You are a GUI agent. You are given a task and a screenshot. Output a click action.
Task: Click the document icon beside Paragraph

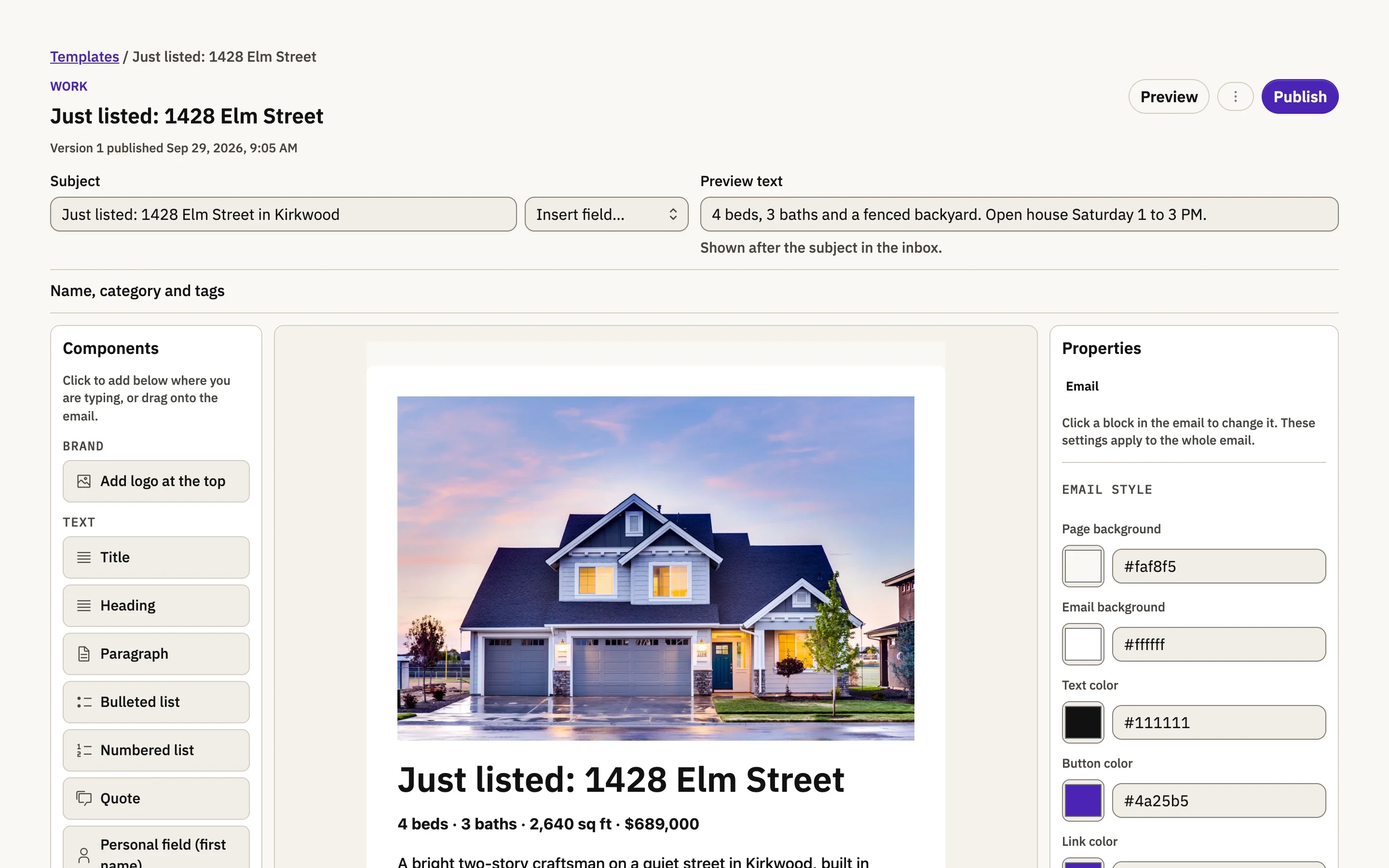click(84, 654)
